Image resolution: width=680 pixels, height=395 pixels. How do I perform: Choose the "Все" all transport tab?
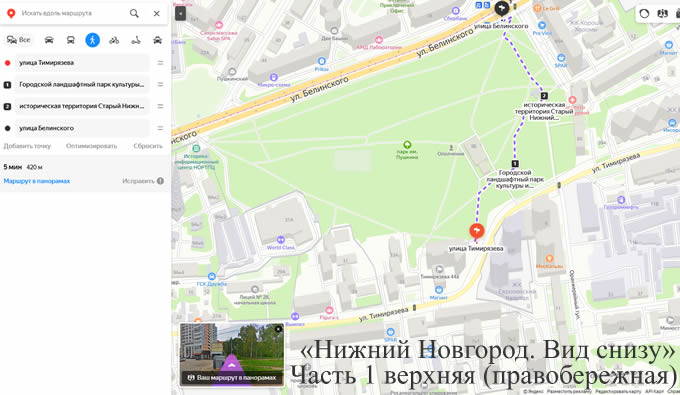pyautogui.click(x=19, y=40)
